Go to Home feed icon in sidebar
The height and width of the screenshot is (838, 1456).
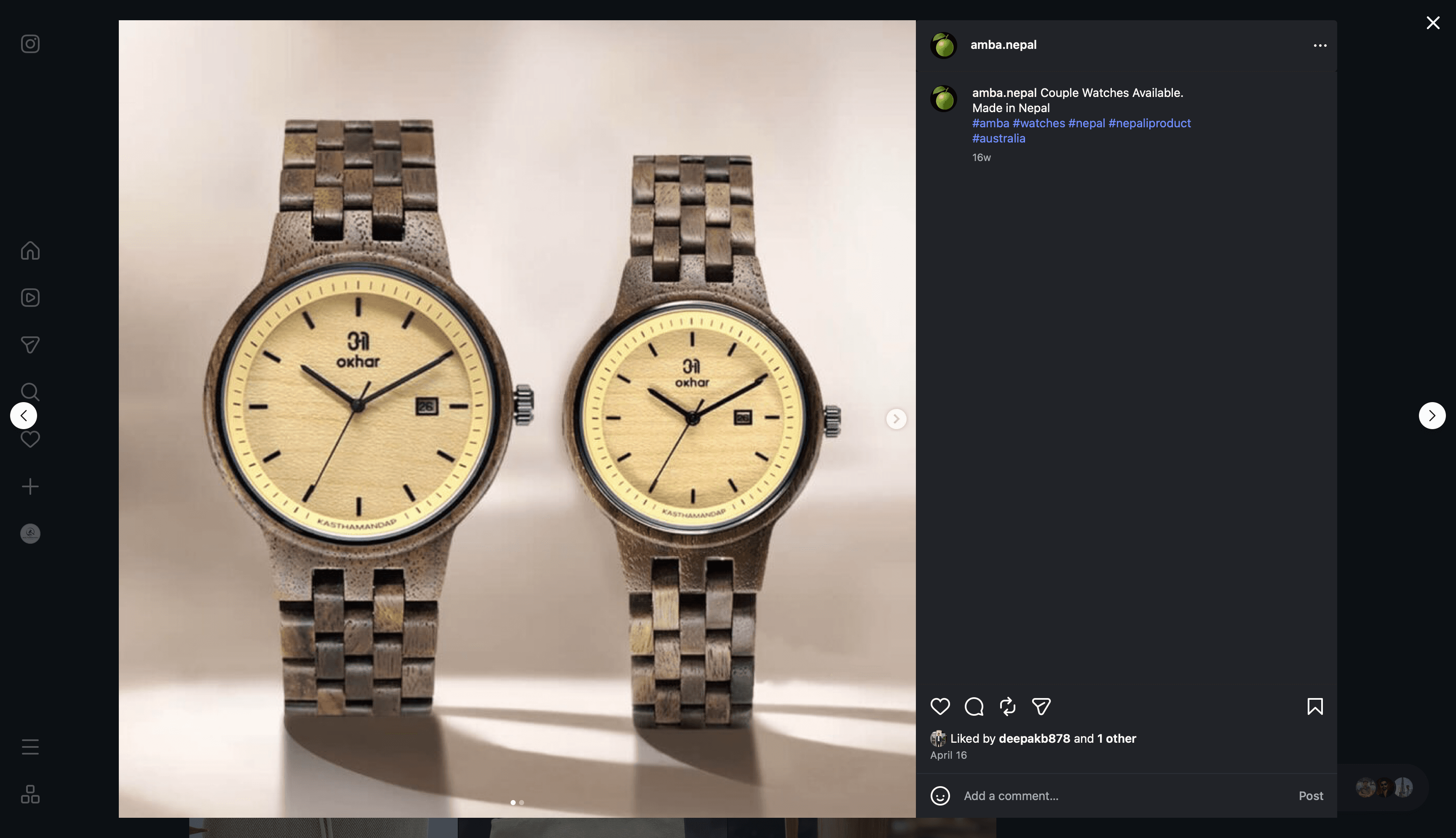(30, 250)
